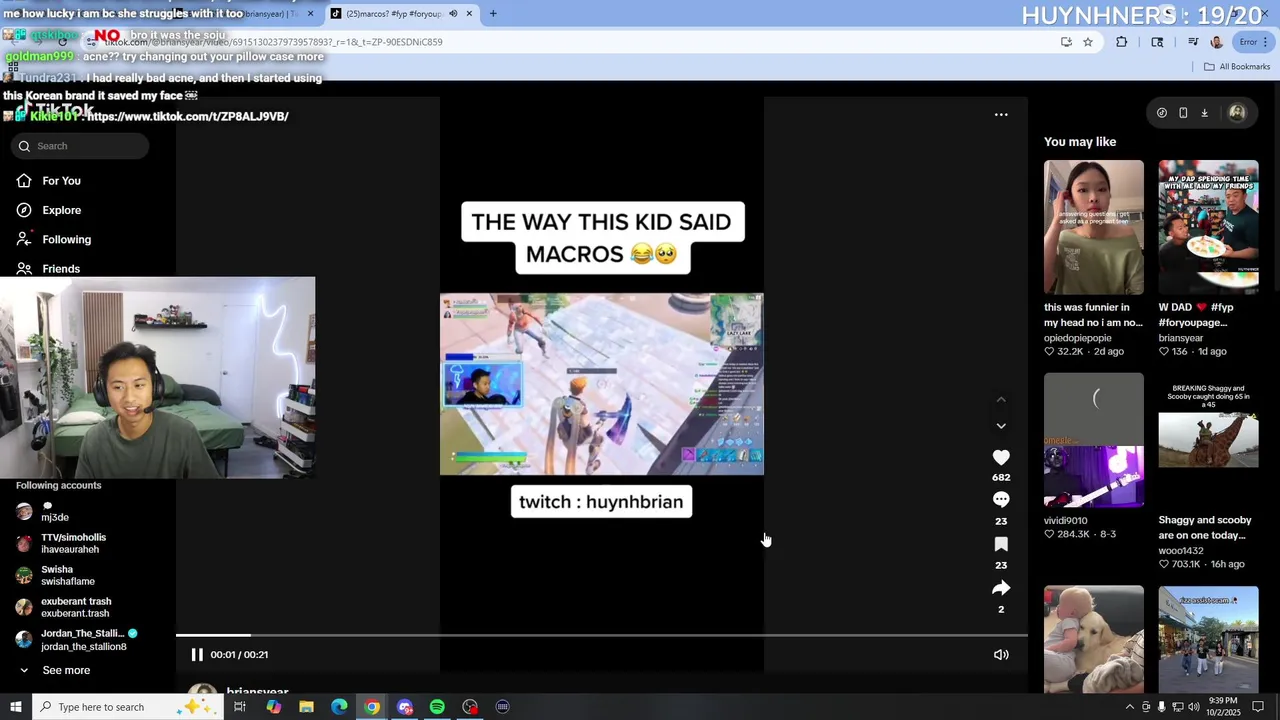Show hidden system tray icons

1130,707
